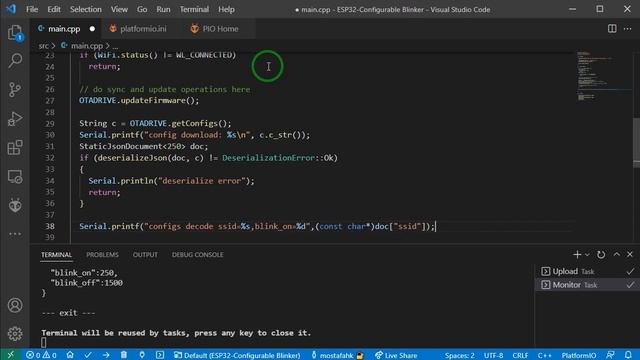This screenshot has height=360, width=640.
Task: Open remote window indicator in status bar
Action: (11, 355)
